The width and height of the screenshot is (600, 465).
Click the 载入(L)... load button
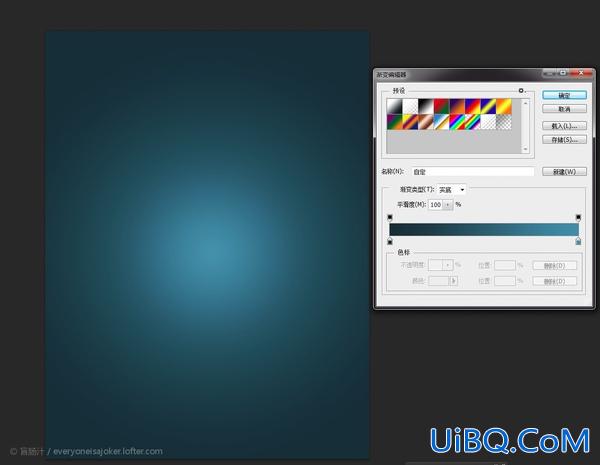pyautogui.click(x=564, y=126)
